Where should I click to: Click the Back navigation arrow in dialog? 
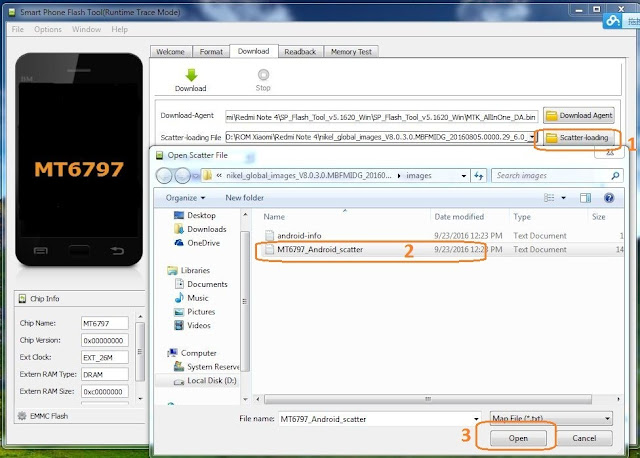(164, 176)
